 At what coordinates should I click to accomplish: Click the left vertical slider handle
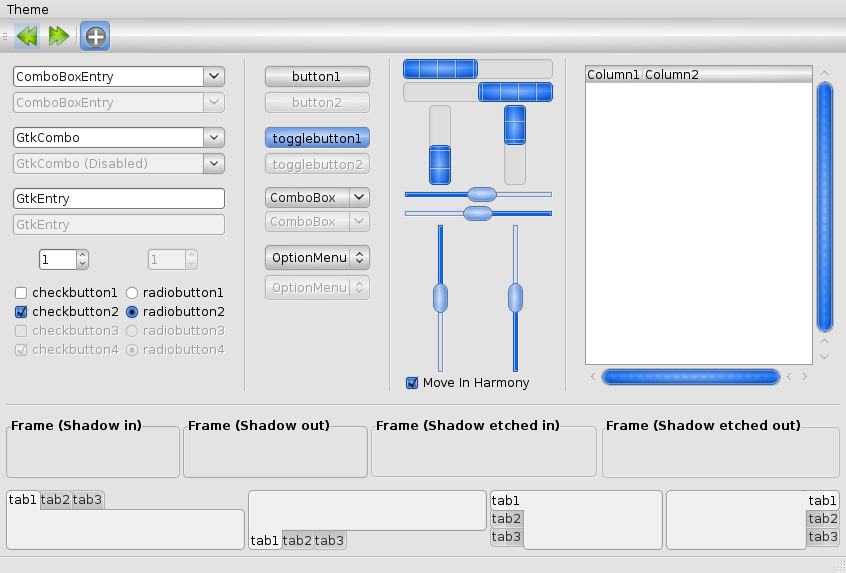(440, 298)
